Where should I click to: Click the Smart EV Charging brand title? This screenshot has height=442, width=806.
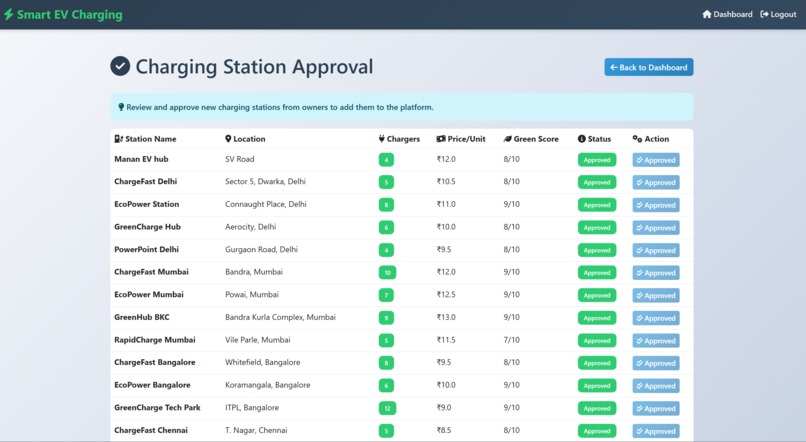[x=69, y=14]
